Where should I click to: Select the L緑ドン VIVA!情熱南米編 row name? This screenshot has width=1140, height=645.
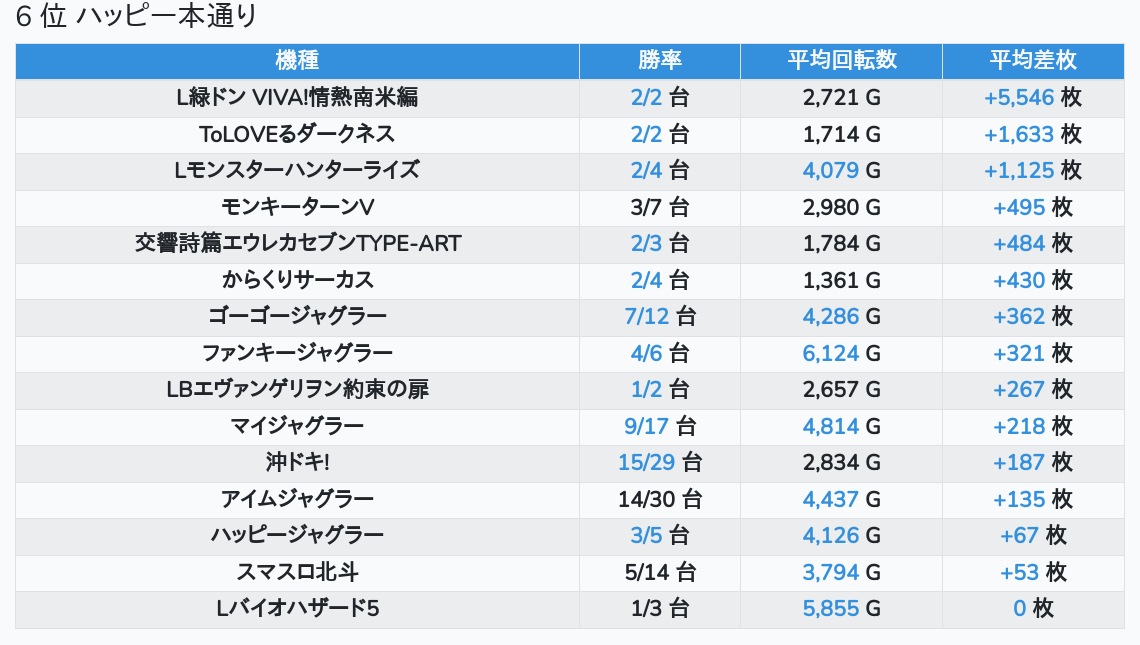297,97
